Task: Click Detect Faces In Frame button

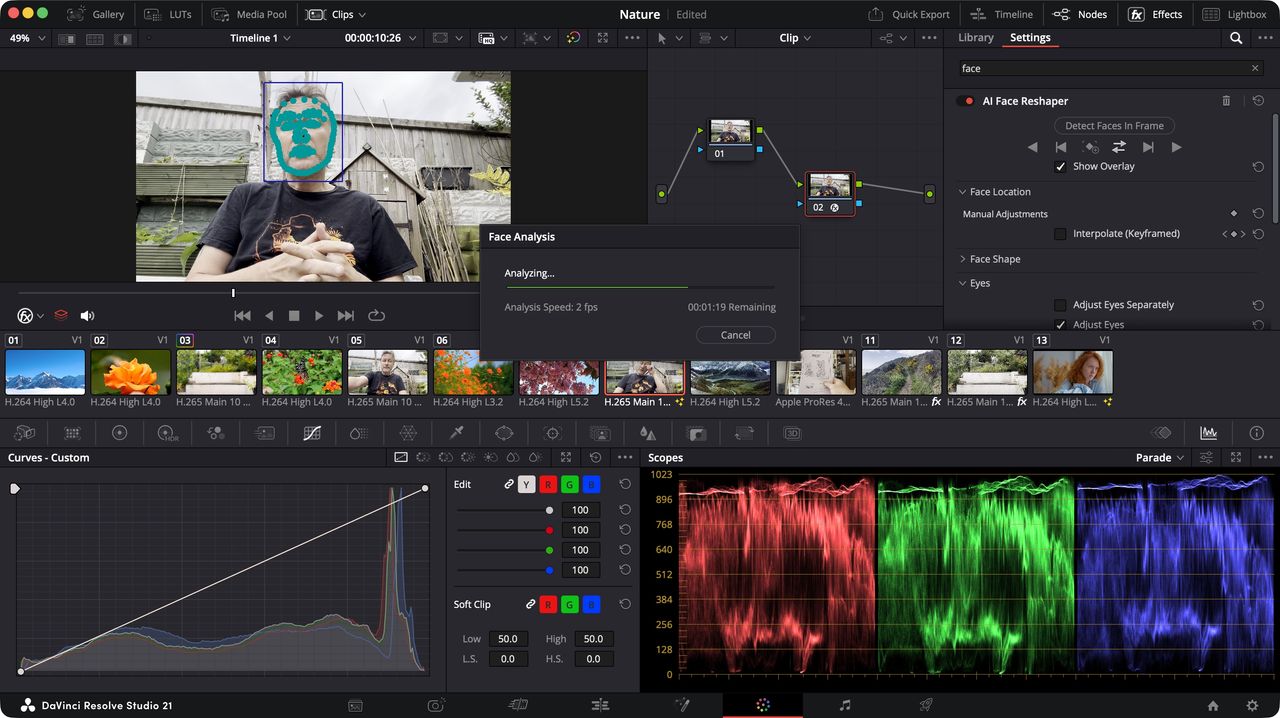Action: [x=1114, y=126]
